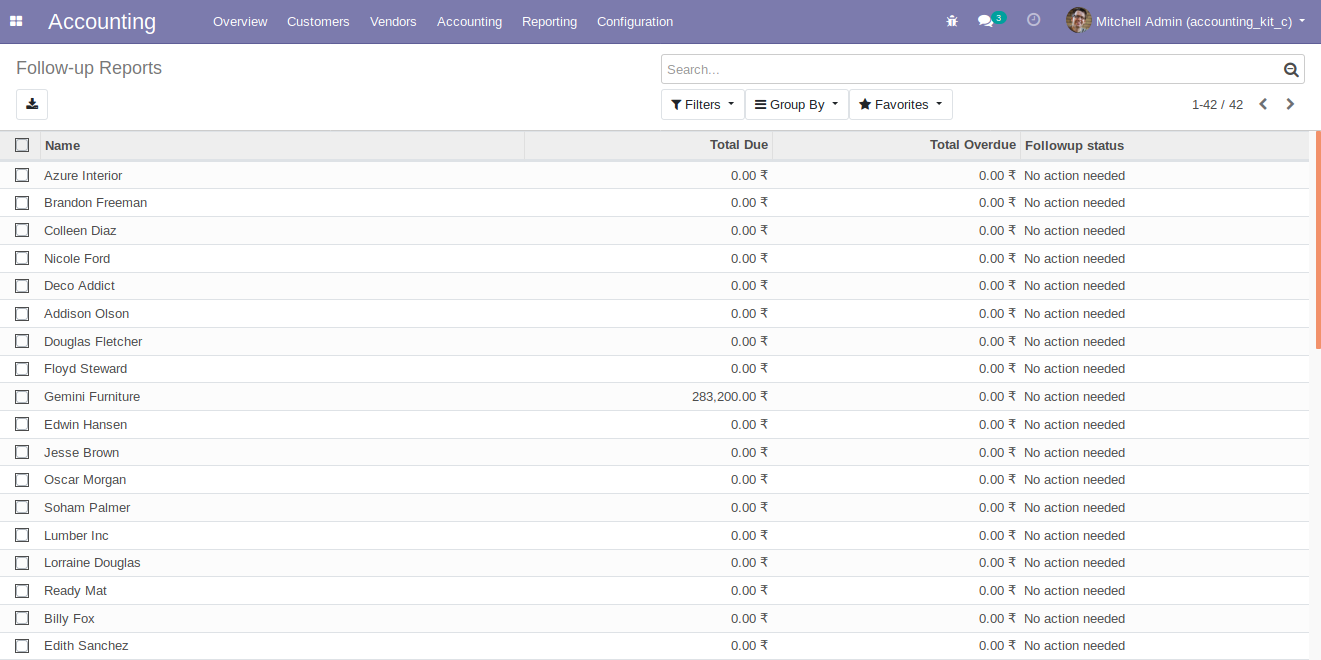Open the apps grid menu icon
Viewport: 1321px width, 660px height.
click(x=16, y=21)
